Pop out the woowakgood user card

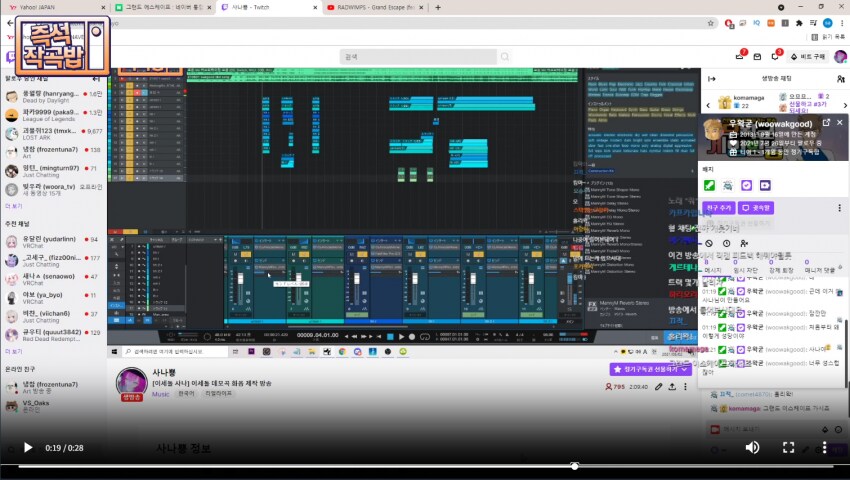click(826, 123)
